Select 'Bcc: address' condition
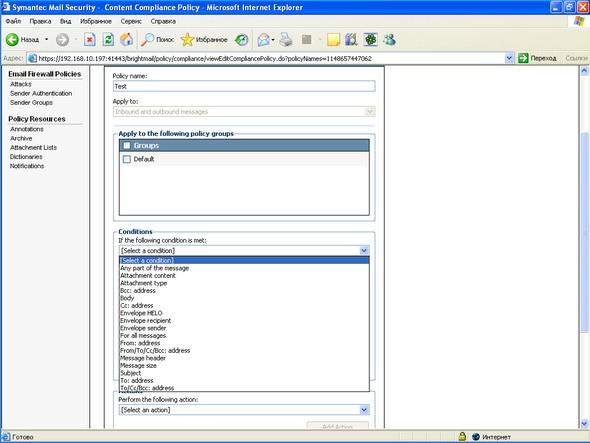The width and height of the screenshot is (590, 443). pyautogui.click(x=244, y=291)
